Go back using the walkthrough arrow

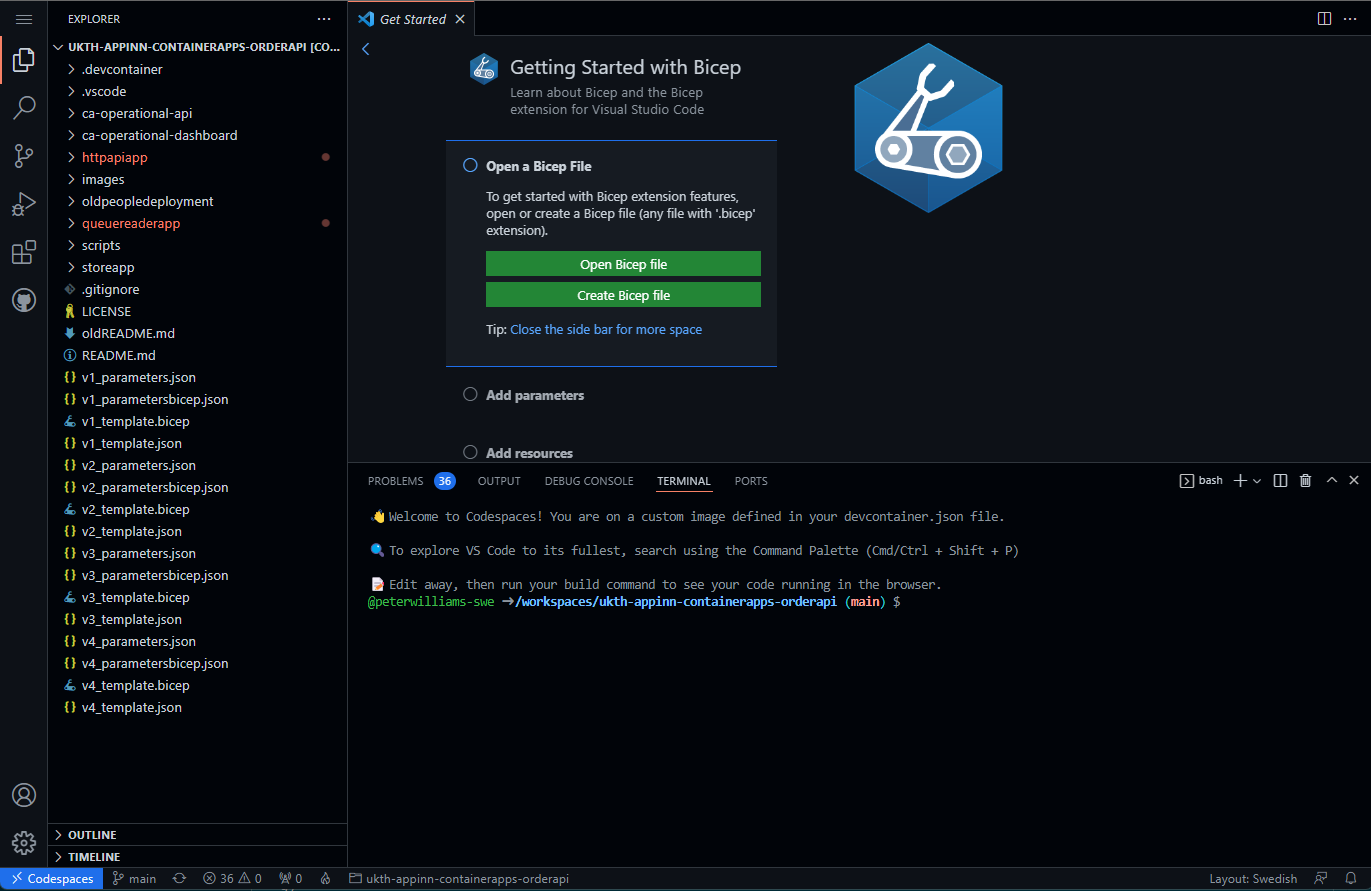(366, 48)
